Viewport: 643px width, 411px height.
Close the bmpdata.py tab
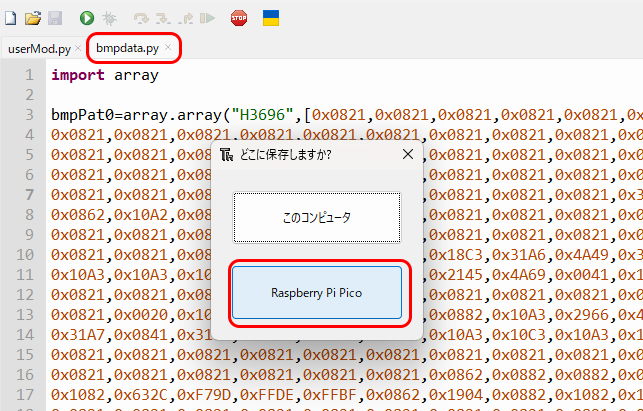pyautogui.click(x=168, y=47)
